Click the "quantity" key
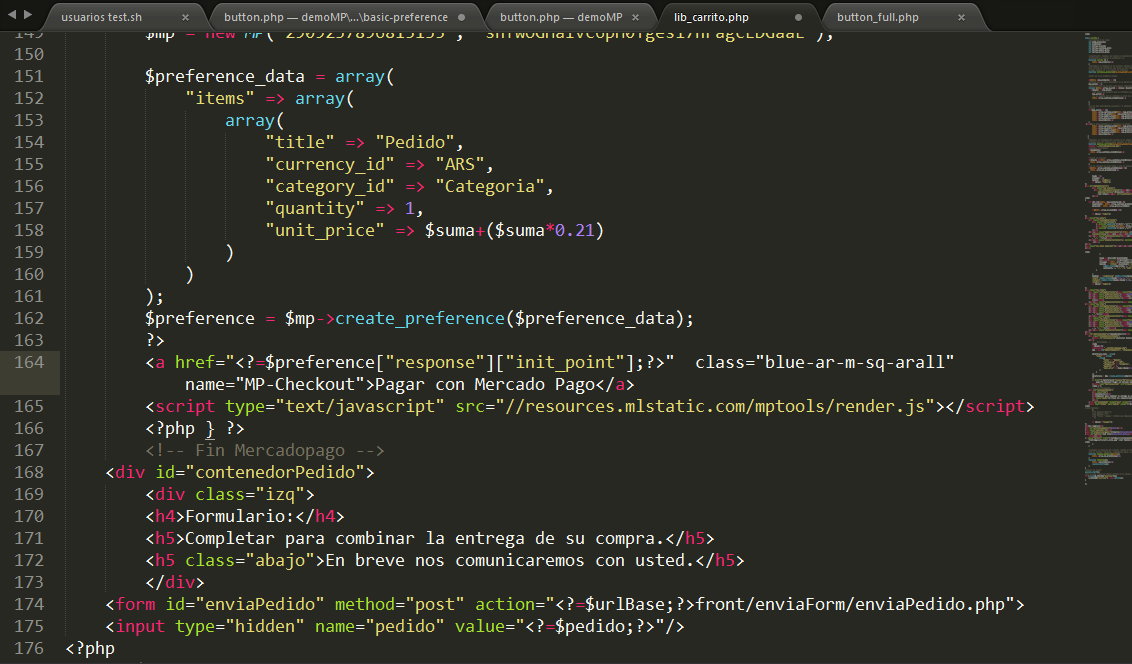The image size is (1132, 664). pyautogui.click(x=315, y=209)
